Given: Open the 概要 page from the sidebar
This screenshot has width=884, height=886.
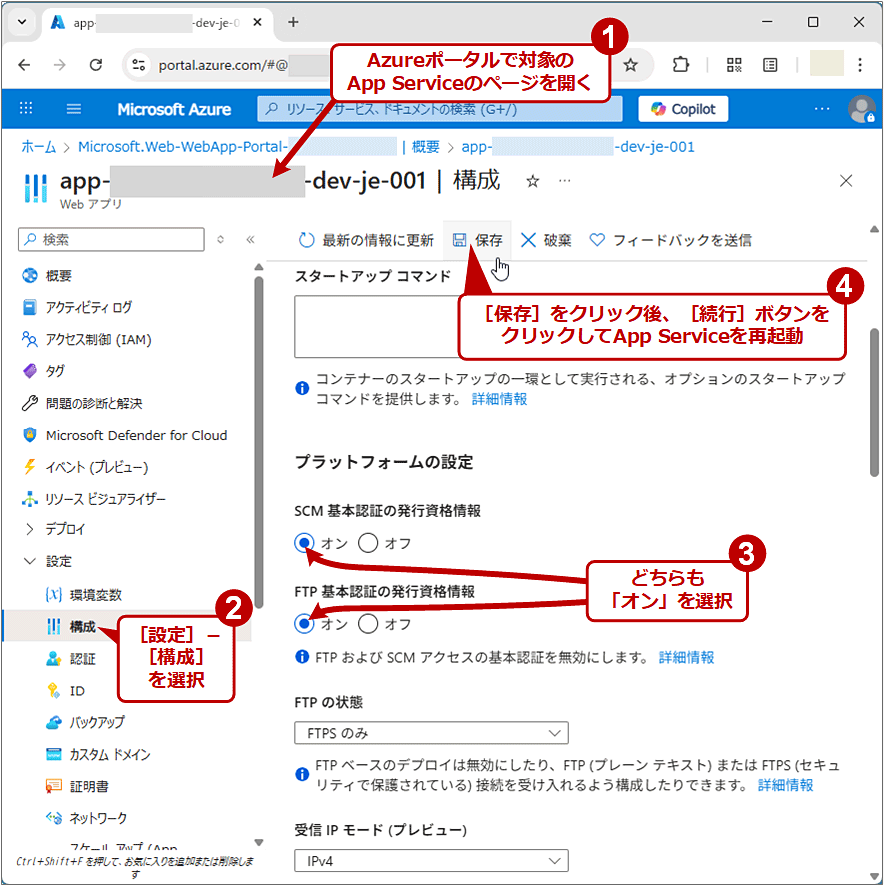Looking at the screenshot, I should [57, 275].
